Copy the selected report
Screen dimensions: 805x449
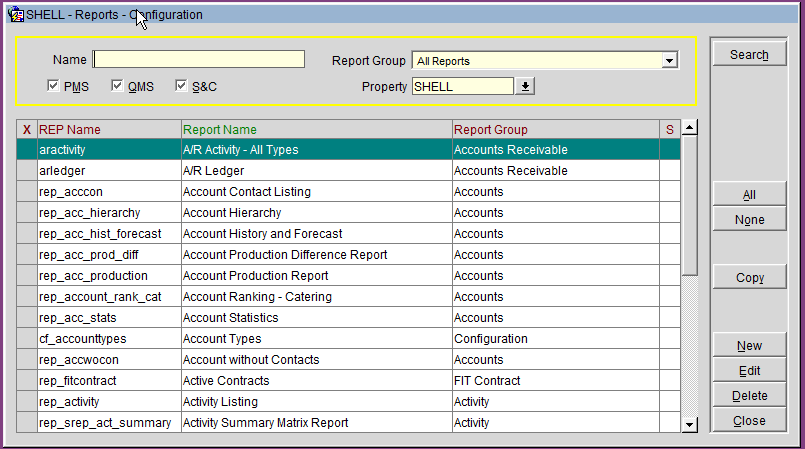749,278
